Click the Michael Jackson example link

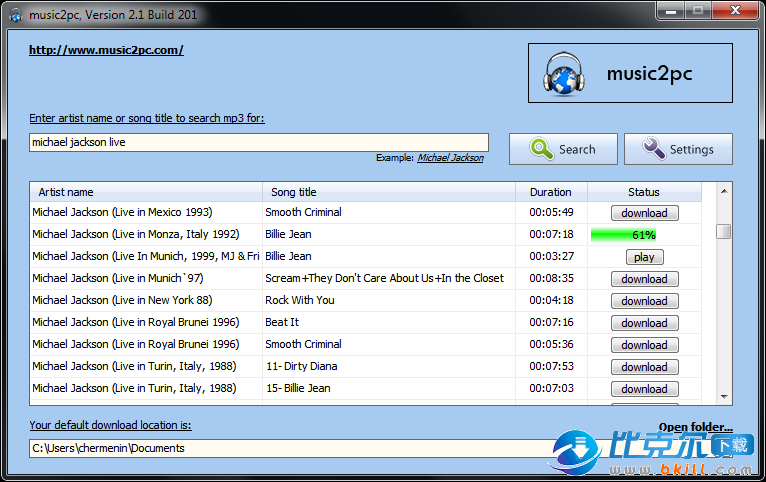(x=450, y=158)
